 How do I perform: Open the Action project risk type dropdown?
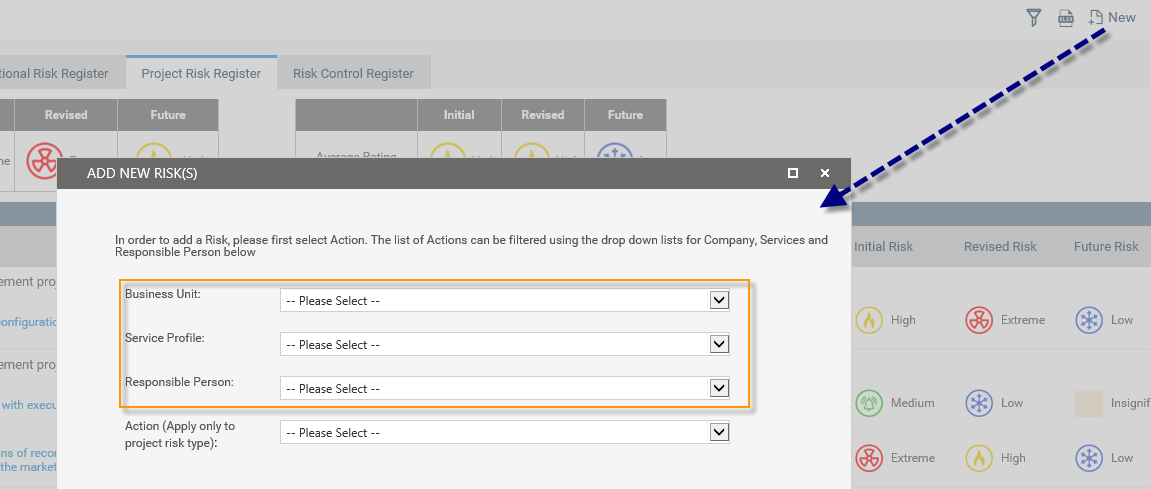pyautogui.click(x=505, y=432)
